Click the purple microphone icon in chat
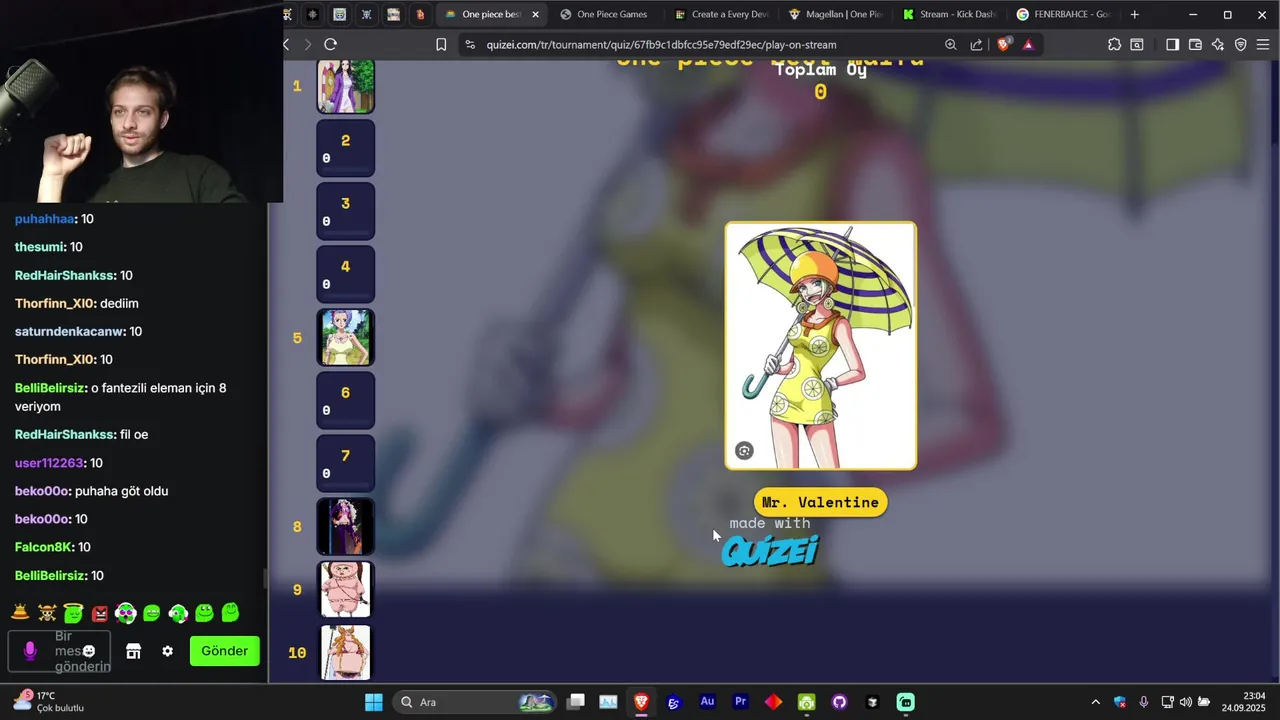Viewport: 1280px width, 720px height. tap(30, 651)
